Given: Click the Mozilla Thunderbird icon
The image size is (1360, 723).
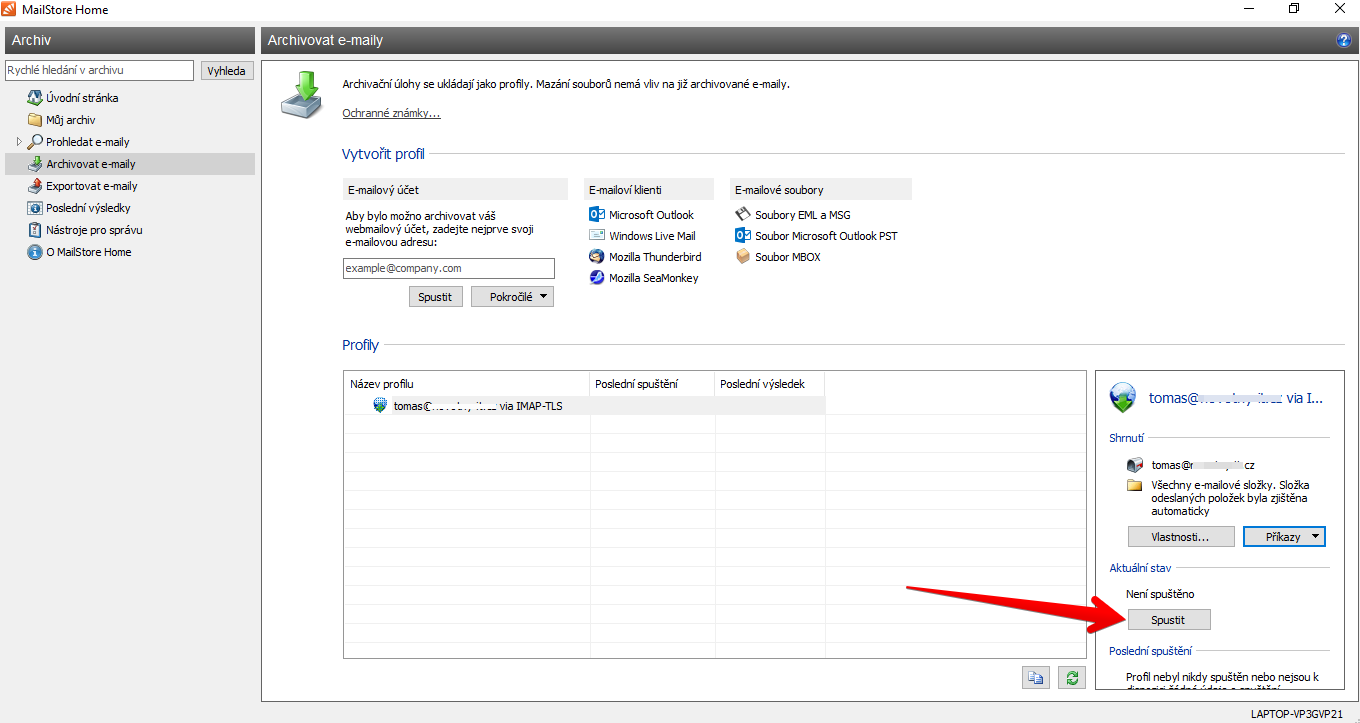Looking at the screenshot, I should pos(597,257).
